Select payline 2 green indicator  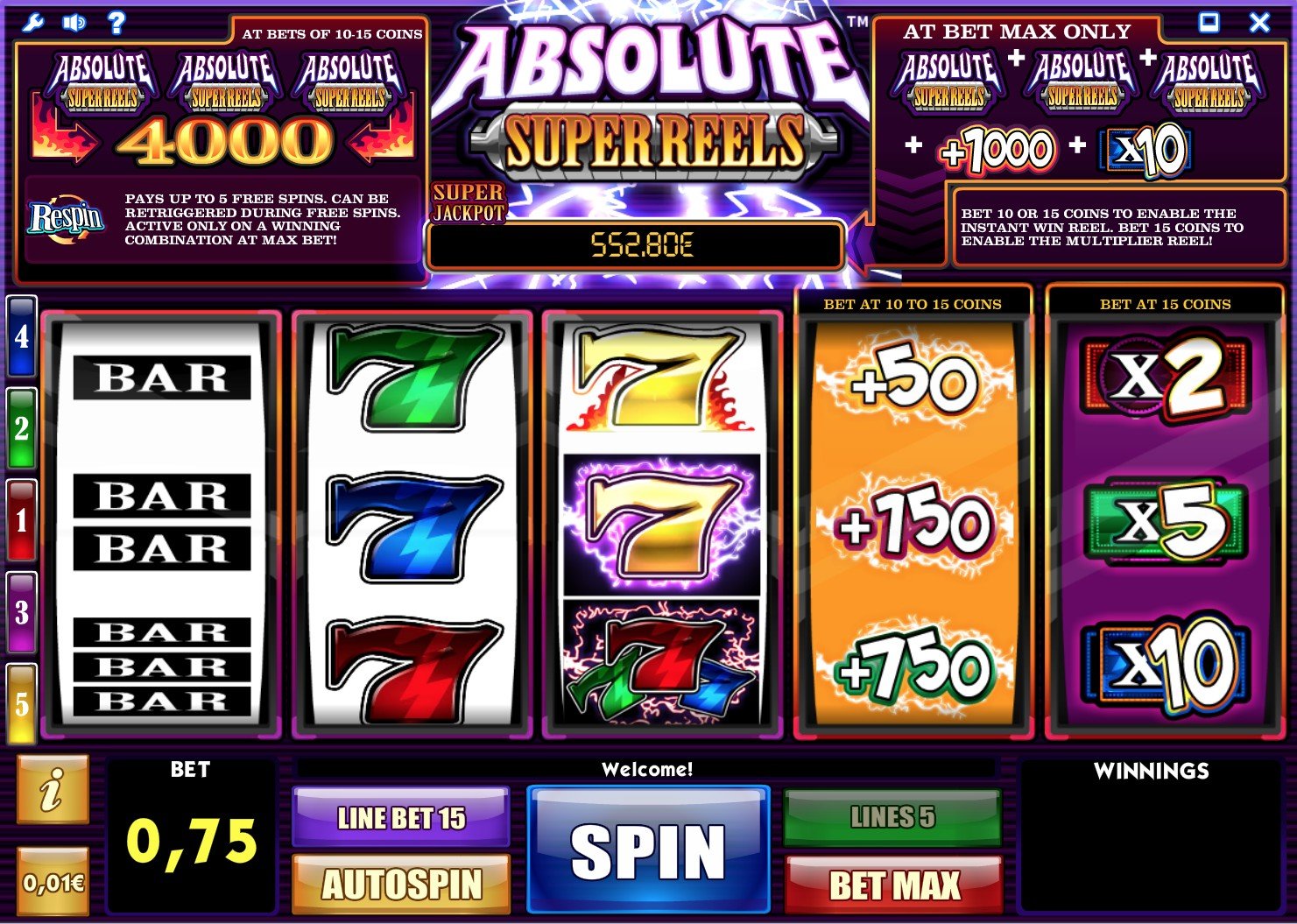[x=21, y=428]
